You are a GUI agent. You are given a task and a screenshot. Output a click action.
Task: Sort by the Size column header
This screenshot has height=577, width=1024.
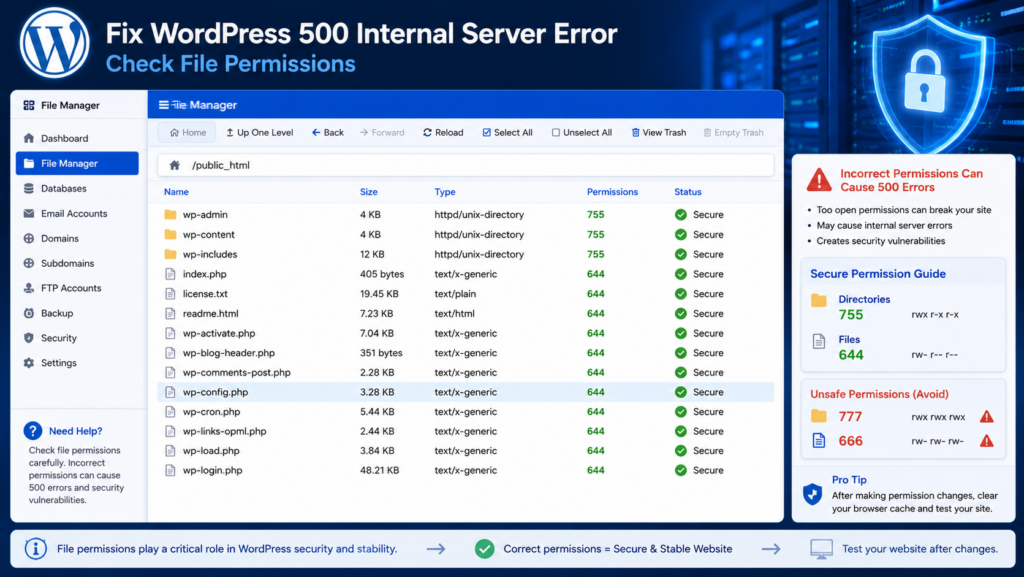coord(368,192)
